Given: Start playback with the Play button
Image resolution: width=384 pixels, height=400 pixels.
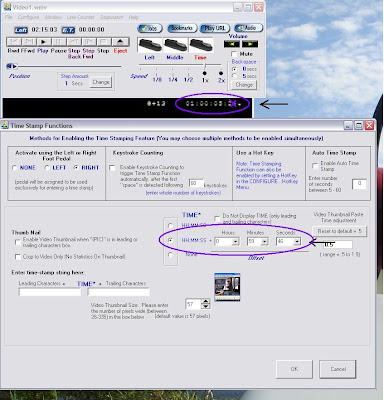Looking at the screenshot, I should (44, 42).
